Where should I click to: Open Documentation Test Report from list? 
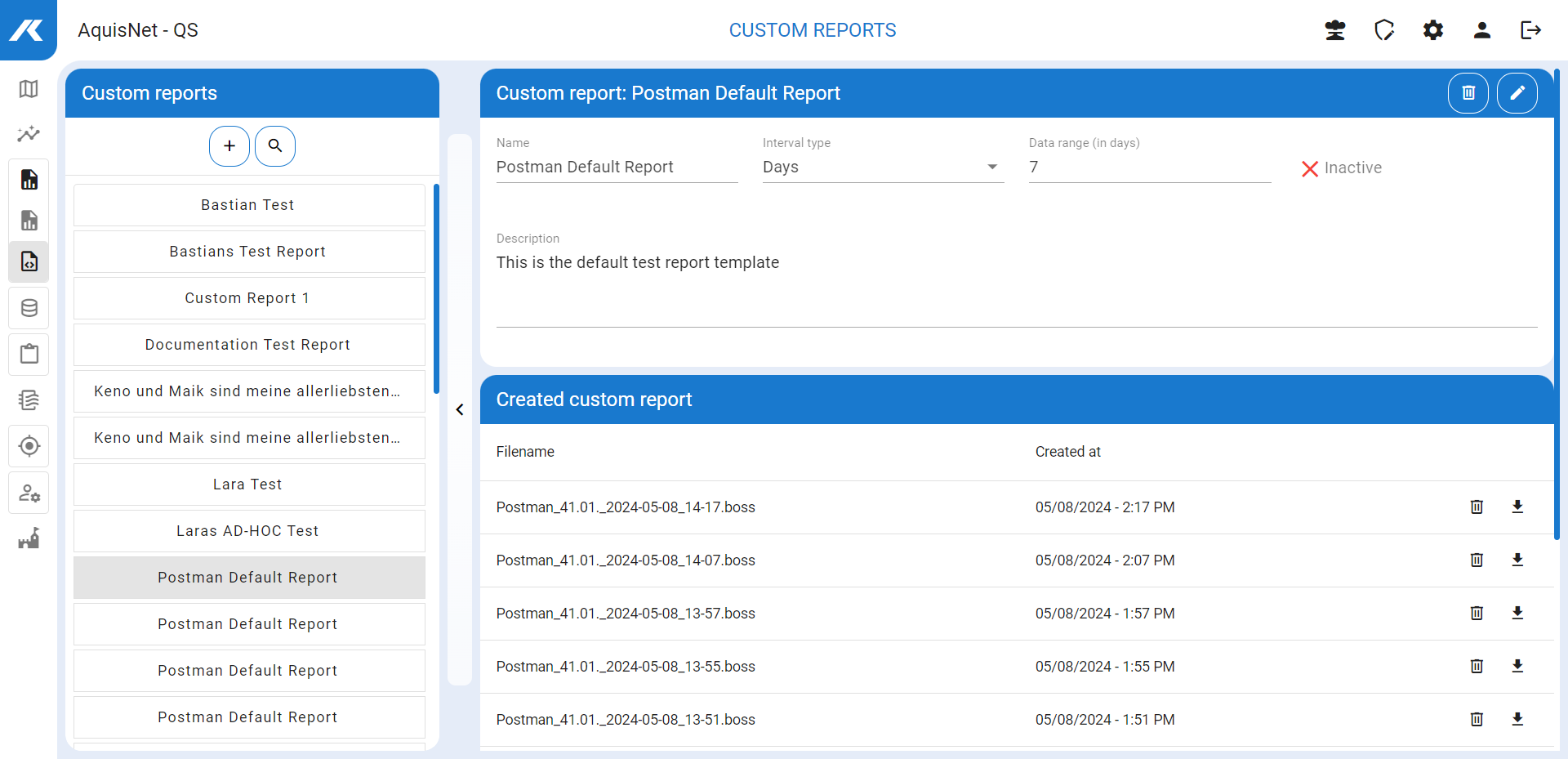pos(248,345)
